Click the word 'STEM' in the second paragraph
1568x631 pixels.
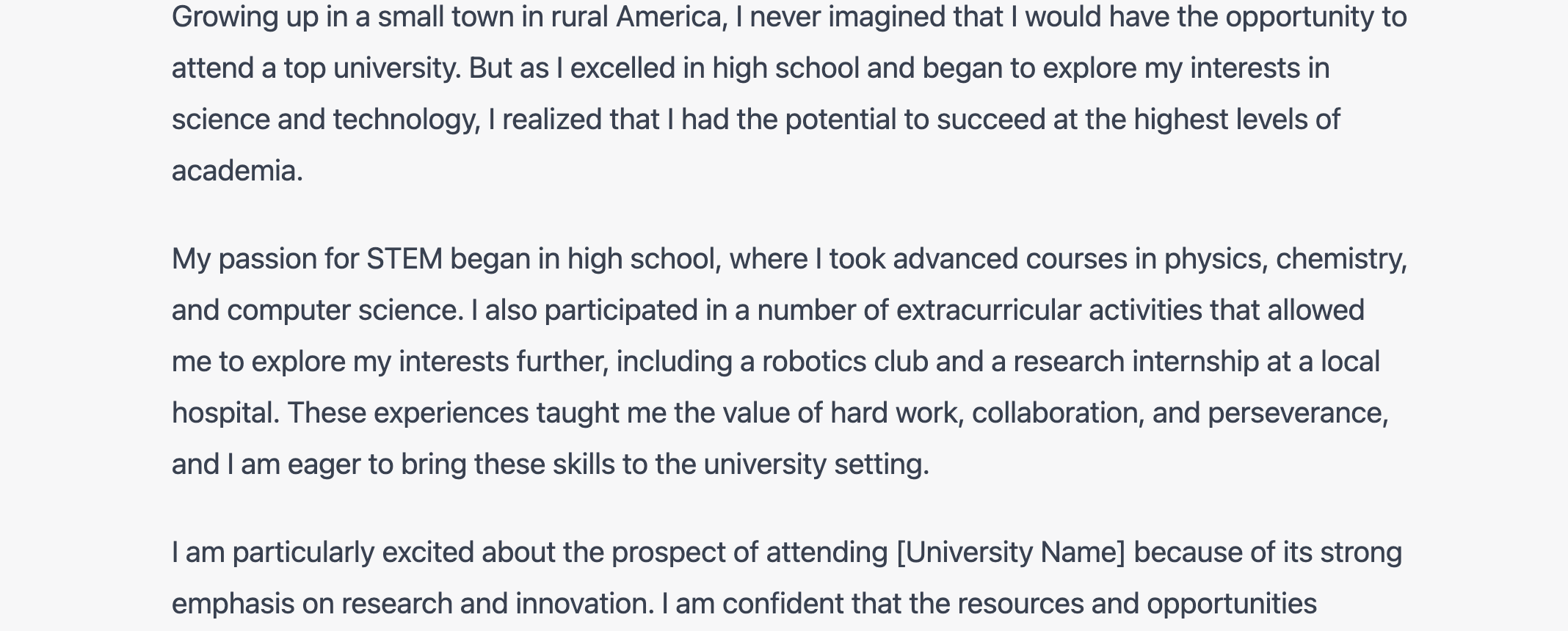tap(404, 259)
